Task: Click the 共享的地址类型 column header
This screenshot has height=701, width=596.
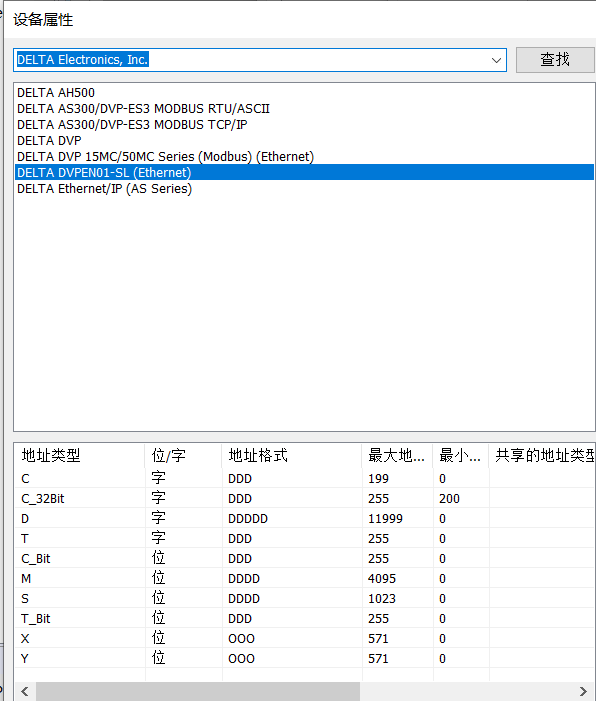Action: coord(542,456)
